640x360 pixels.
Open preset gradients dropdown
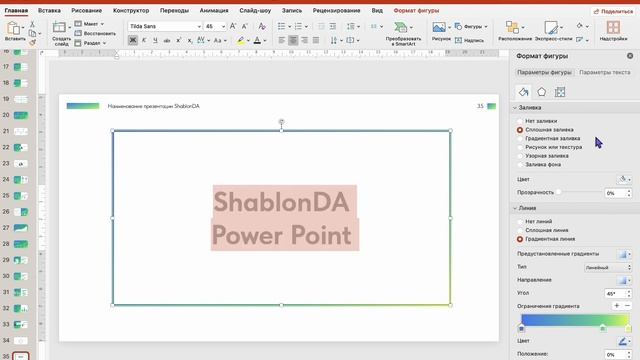[x=624, y=254]
